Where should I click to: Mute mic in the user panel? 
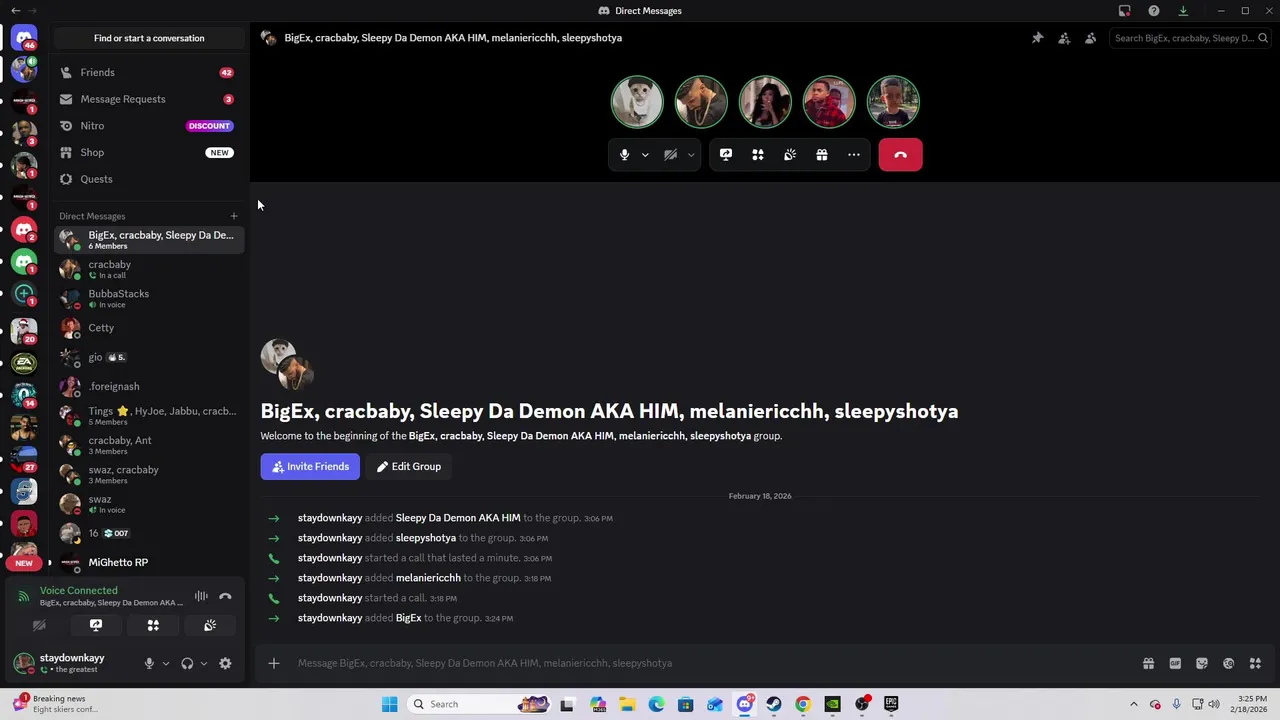(x=149, y=664)
